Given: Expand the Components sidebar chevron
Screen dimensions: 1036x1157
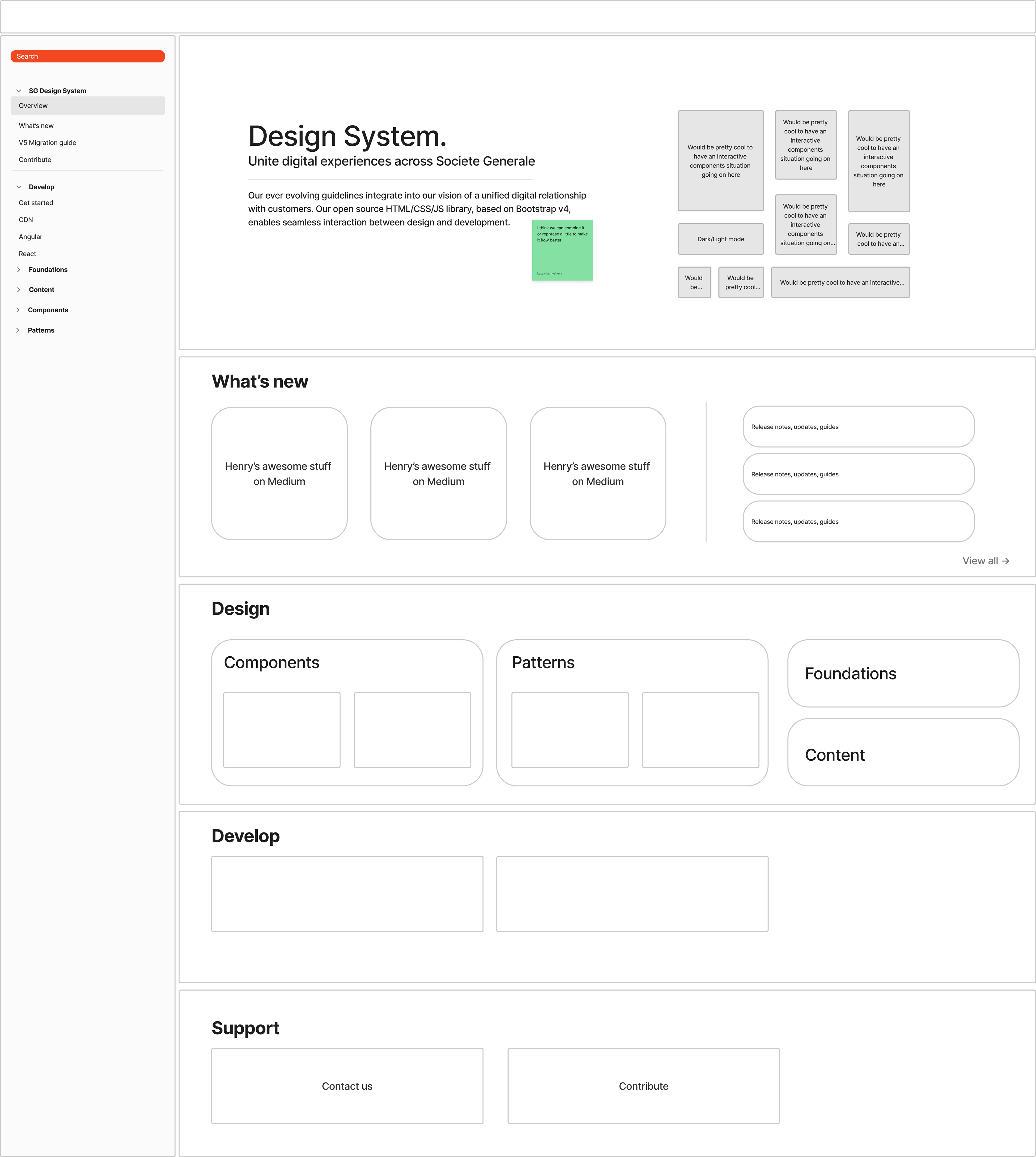Looking at the screenshot, I should [18, 310].
